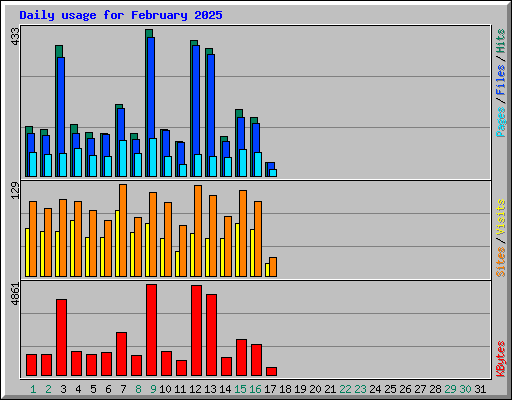Click the 129 visits axis value

[x=15, y=191]
